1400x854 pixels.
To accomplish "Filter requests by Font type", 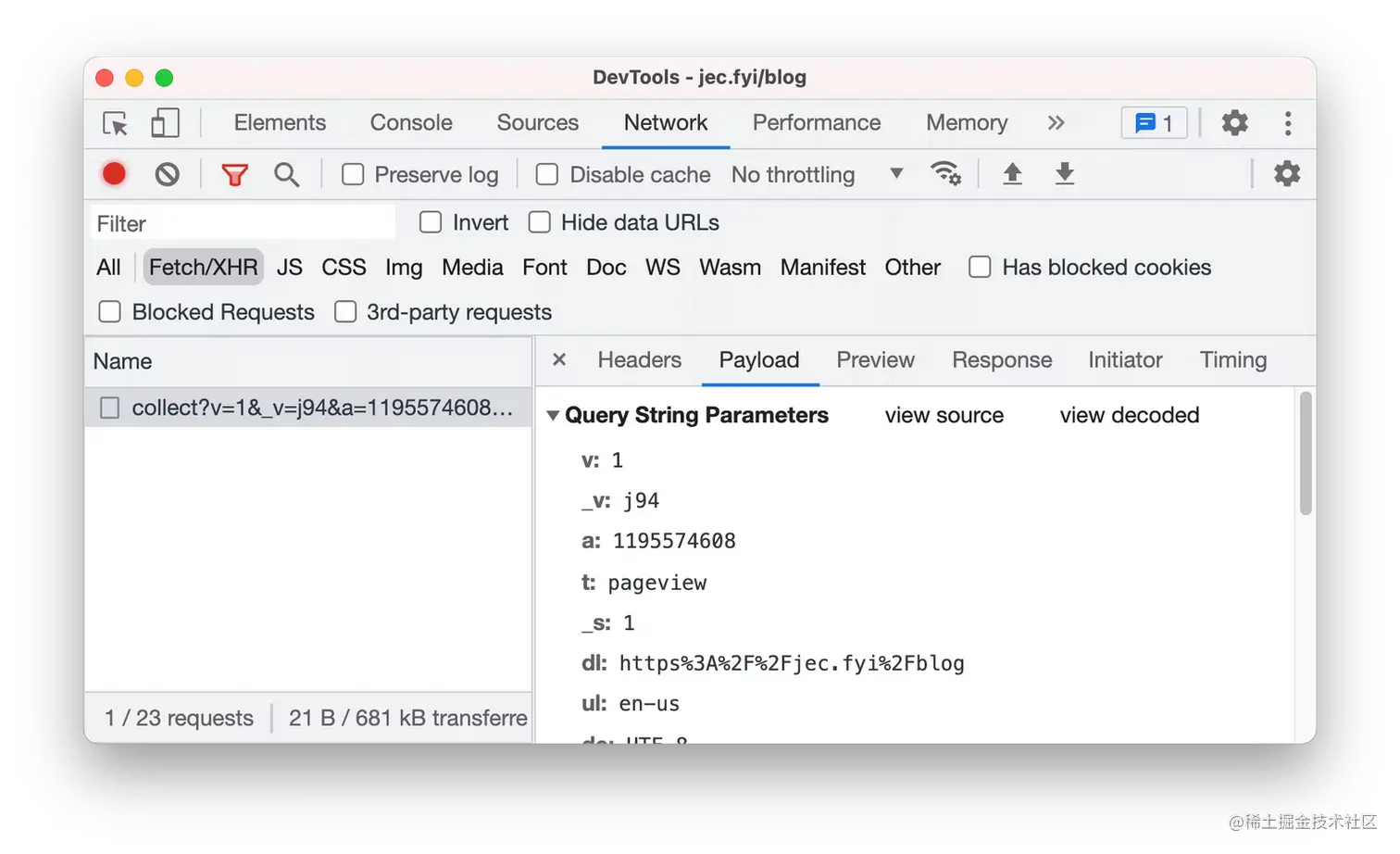I will [x=544, y=267].
